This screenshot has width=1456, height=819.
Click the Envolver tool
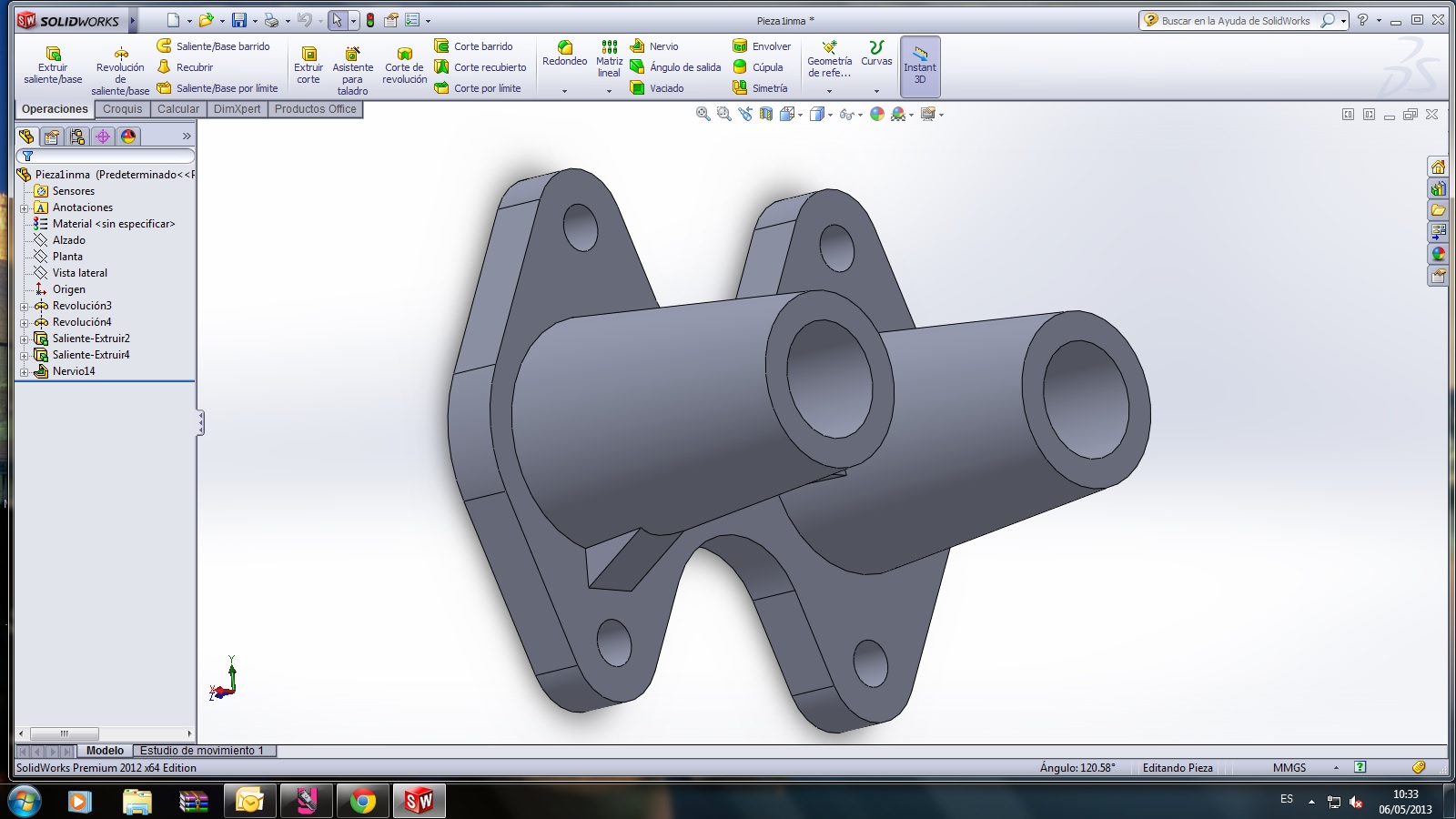tap(762, 46)
